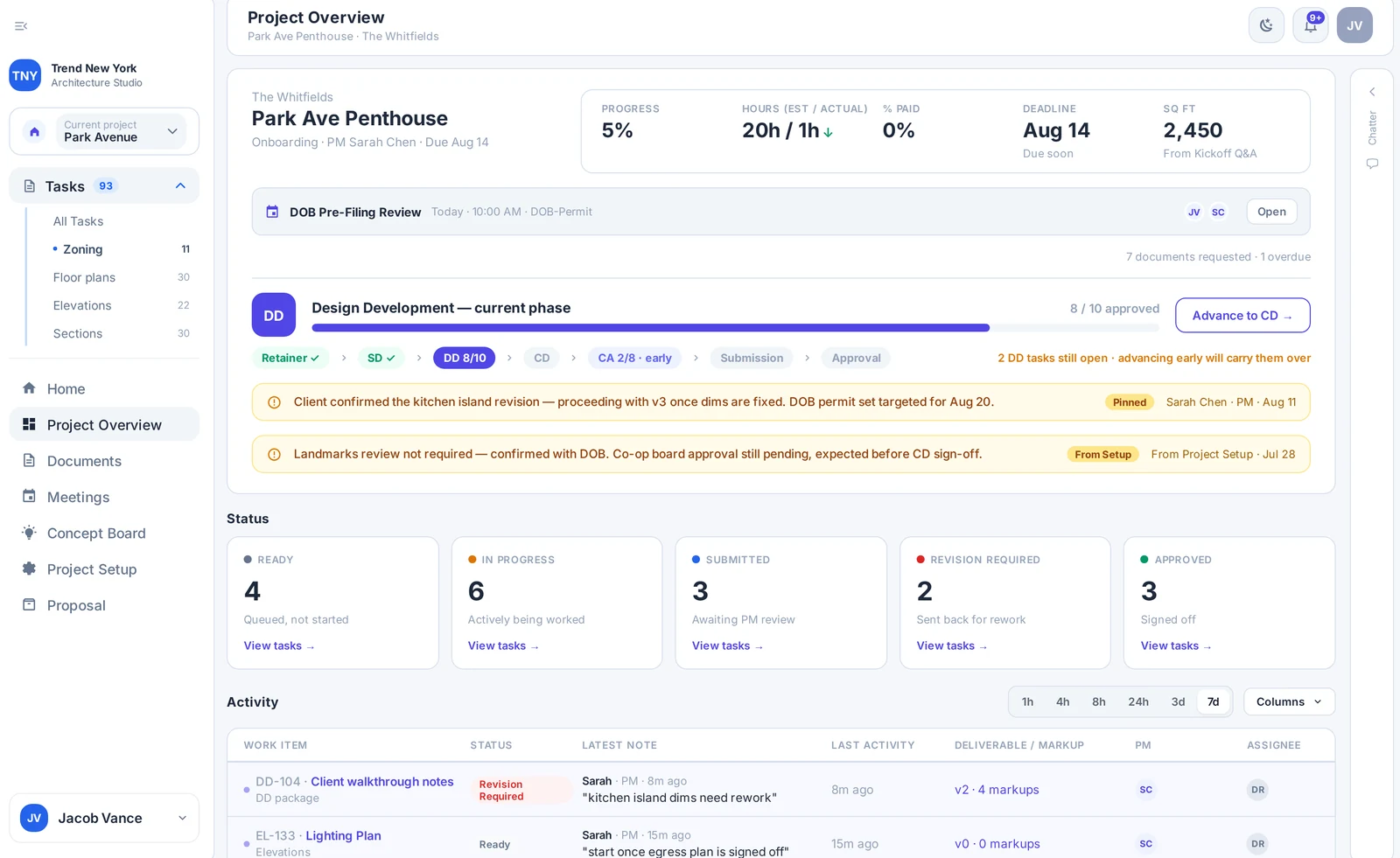1400x858 pixels.
Task: Select the CA 2/8 early chip
Action: coord(635,358)
